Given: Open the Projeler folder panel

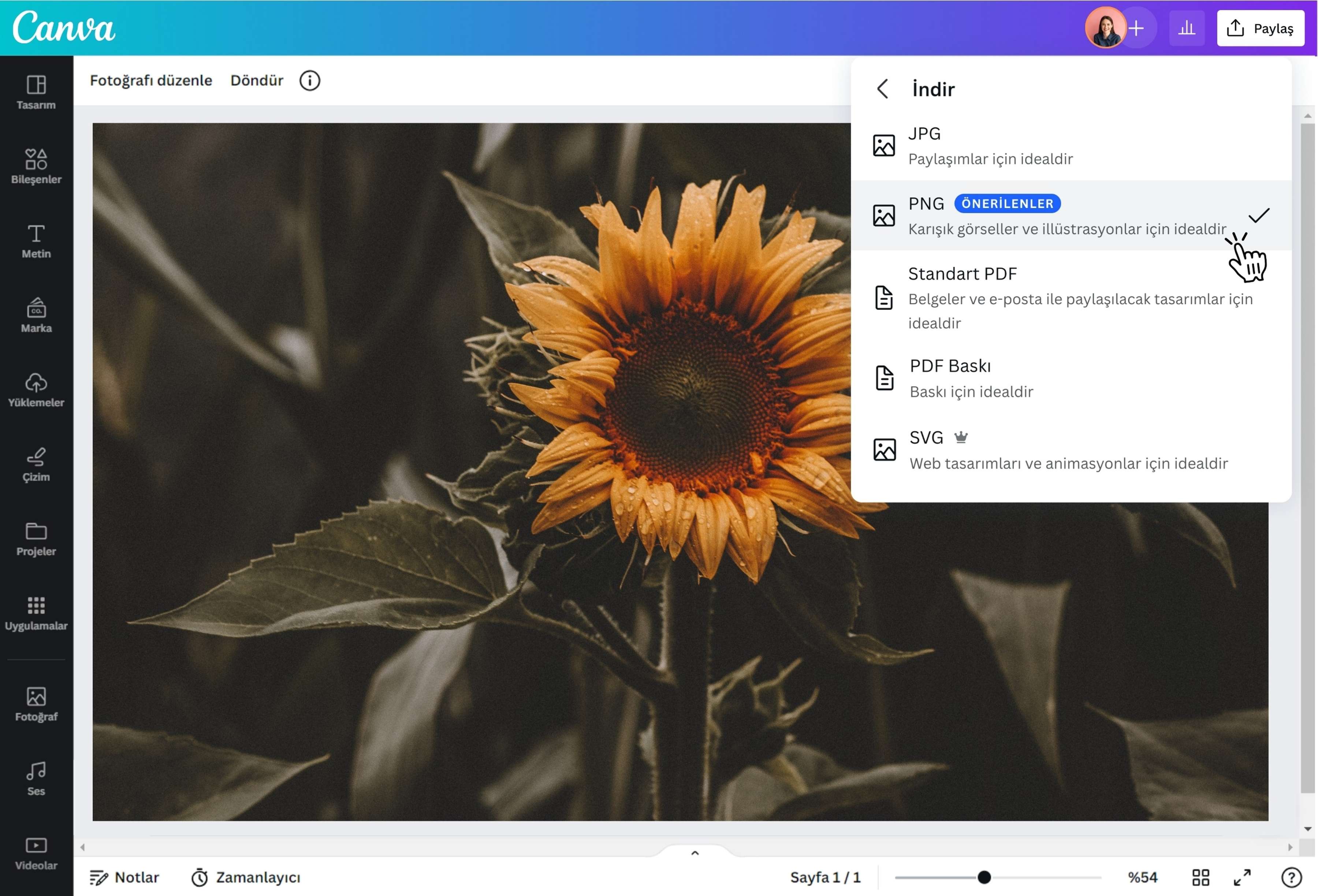Looking at the screenshot, I should pos(36,539).
